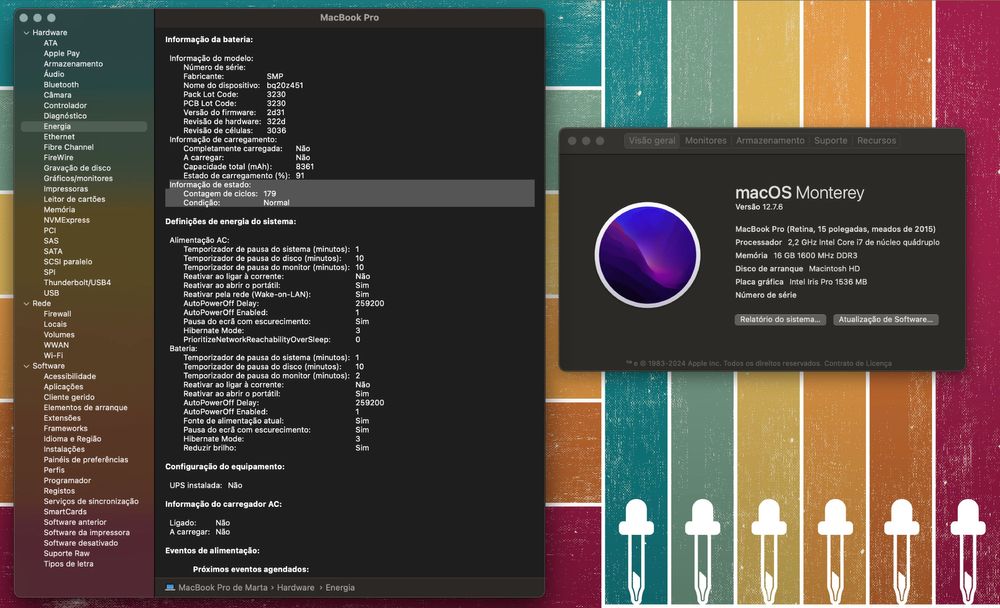Viewport: 1000px width, 608px height.
Task: Select Câmara in the sidebar
Action: [57, 95]
